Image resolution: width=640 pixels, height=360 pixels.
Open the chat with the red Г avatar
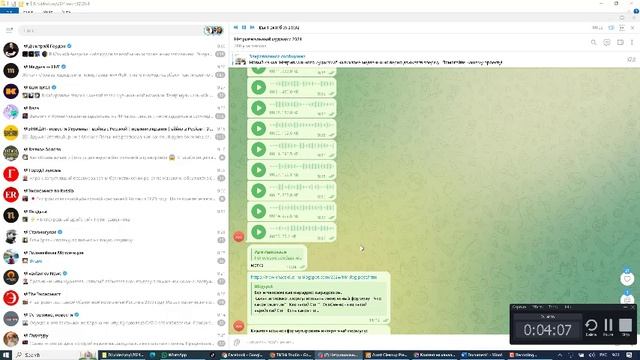(x=114, y=174)
